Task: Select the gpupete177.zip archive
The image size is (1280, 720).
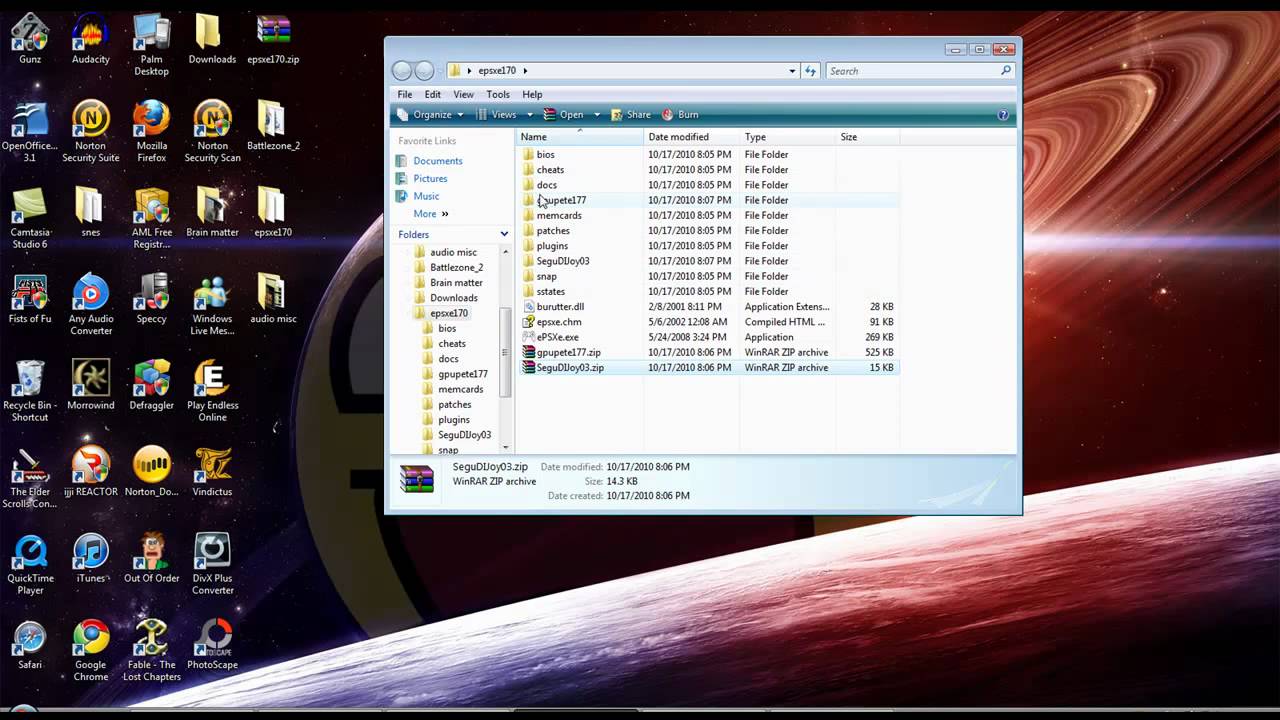Action: click(x=567, y=352)
